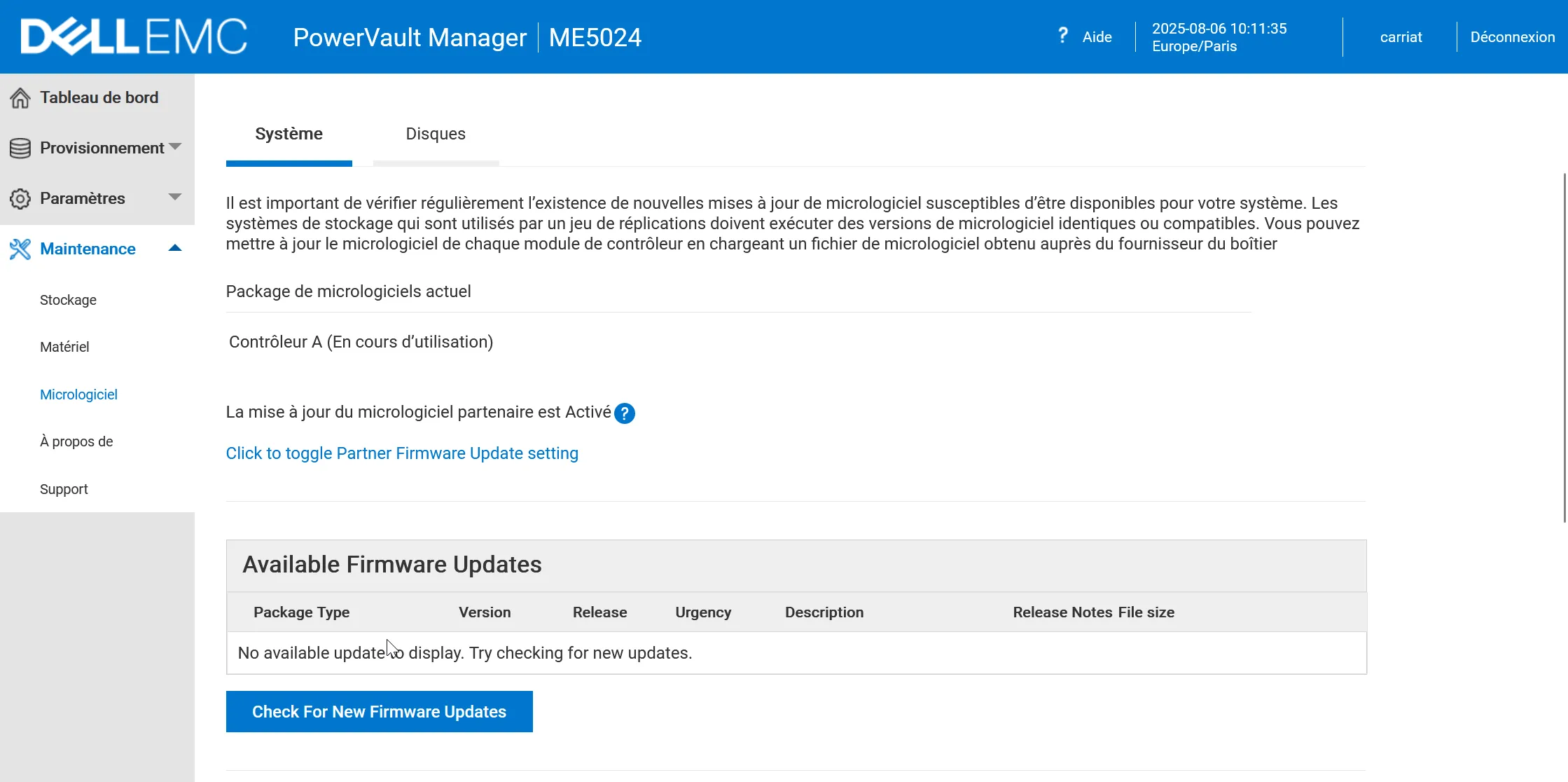The height and width of the screenshot is (782, 1568).
Task: Open the À propos de page
Action: [76, 441]
